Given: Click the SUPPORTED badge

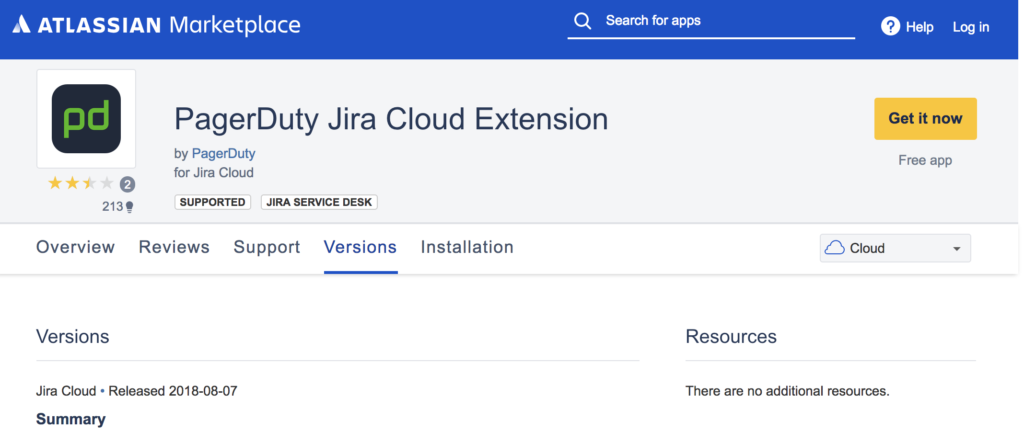Looking at the screenshot, I should tap(213, 202).
